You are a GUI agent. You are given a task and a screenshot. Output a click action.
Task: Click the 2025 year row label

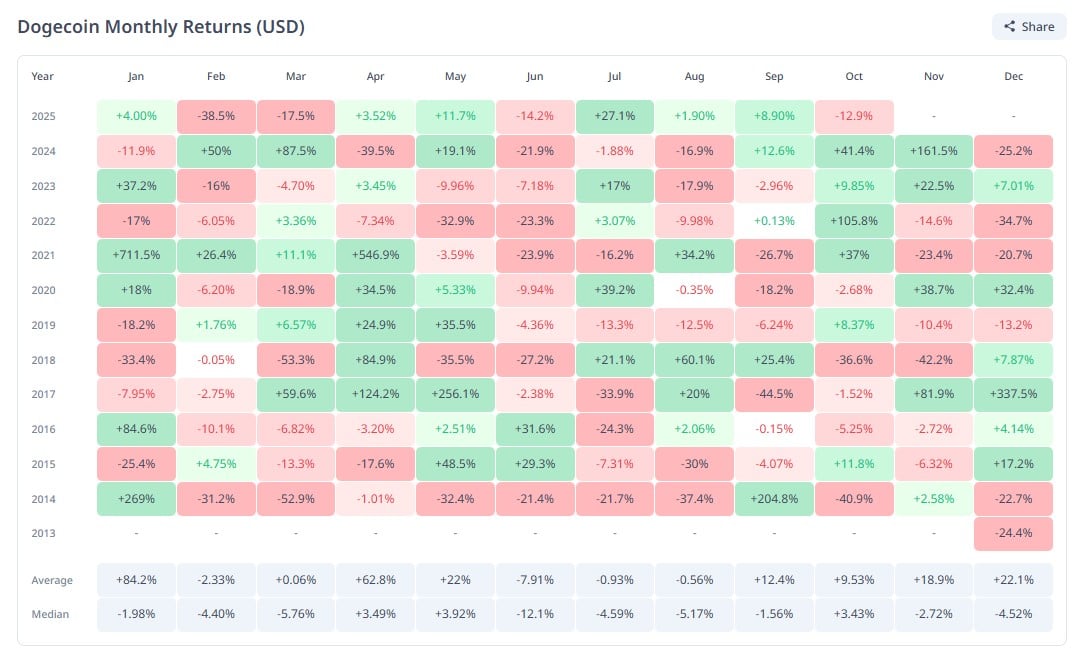tap(43, 116)
